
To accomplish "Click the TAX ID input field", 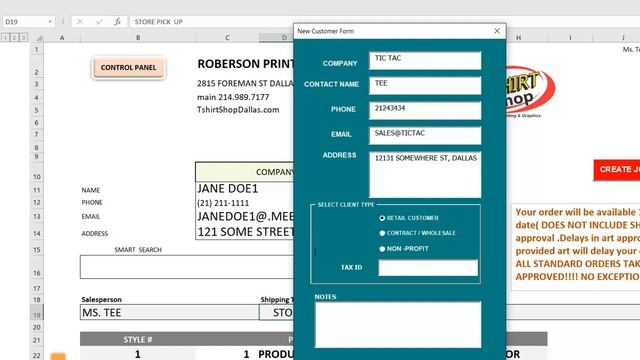I will [x=428, y=268].
